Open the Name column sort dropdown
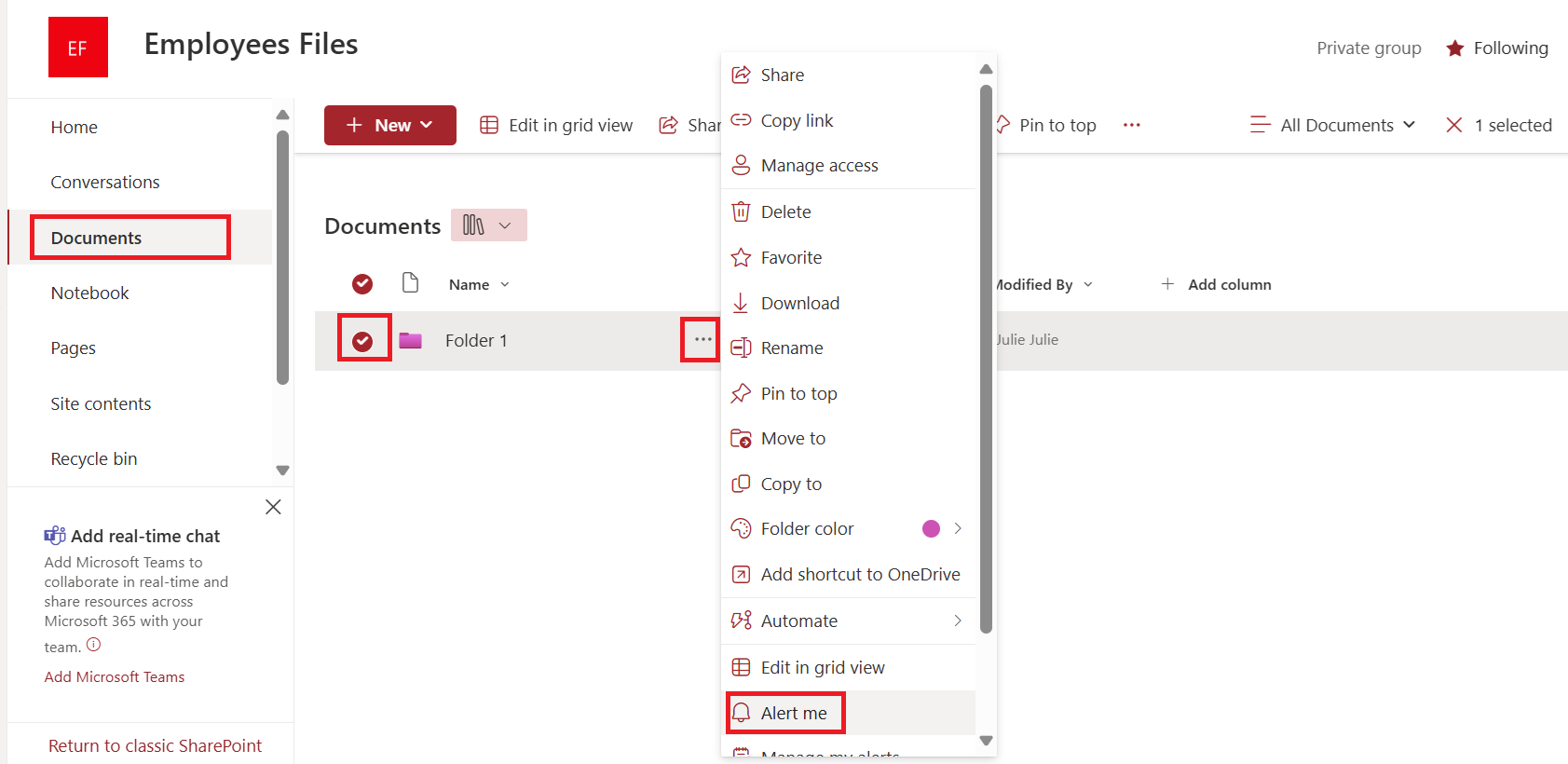 (504, 284)
